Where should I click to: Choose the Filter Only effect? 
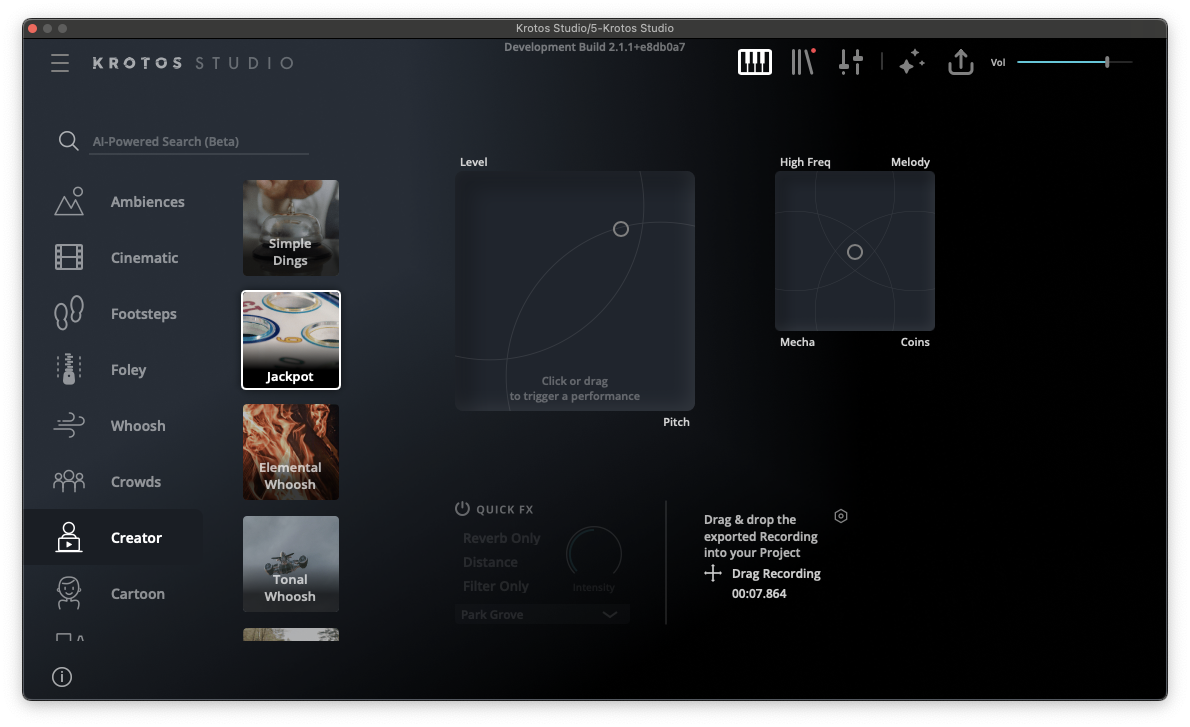(496, 586)
